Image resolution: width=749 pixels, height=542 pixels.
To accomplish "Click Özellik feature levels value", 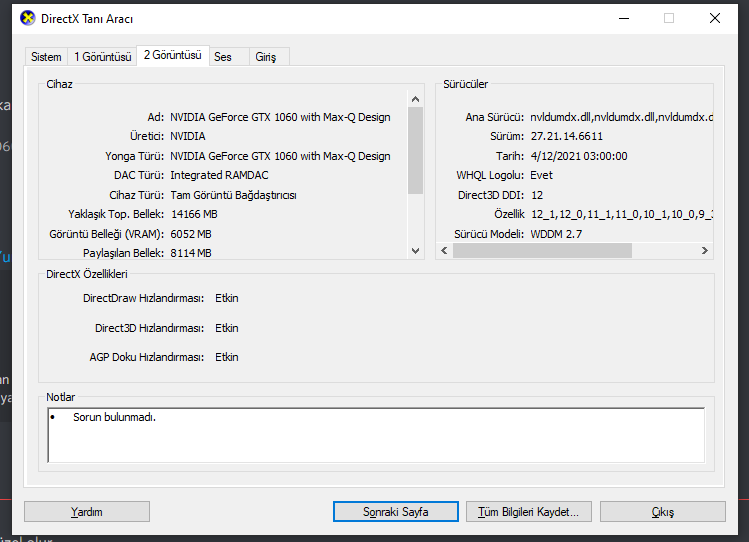I will 622,214.
